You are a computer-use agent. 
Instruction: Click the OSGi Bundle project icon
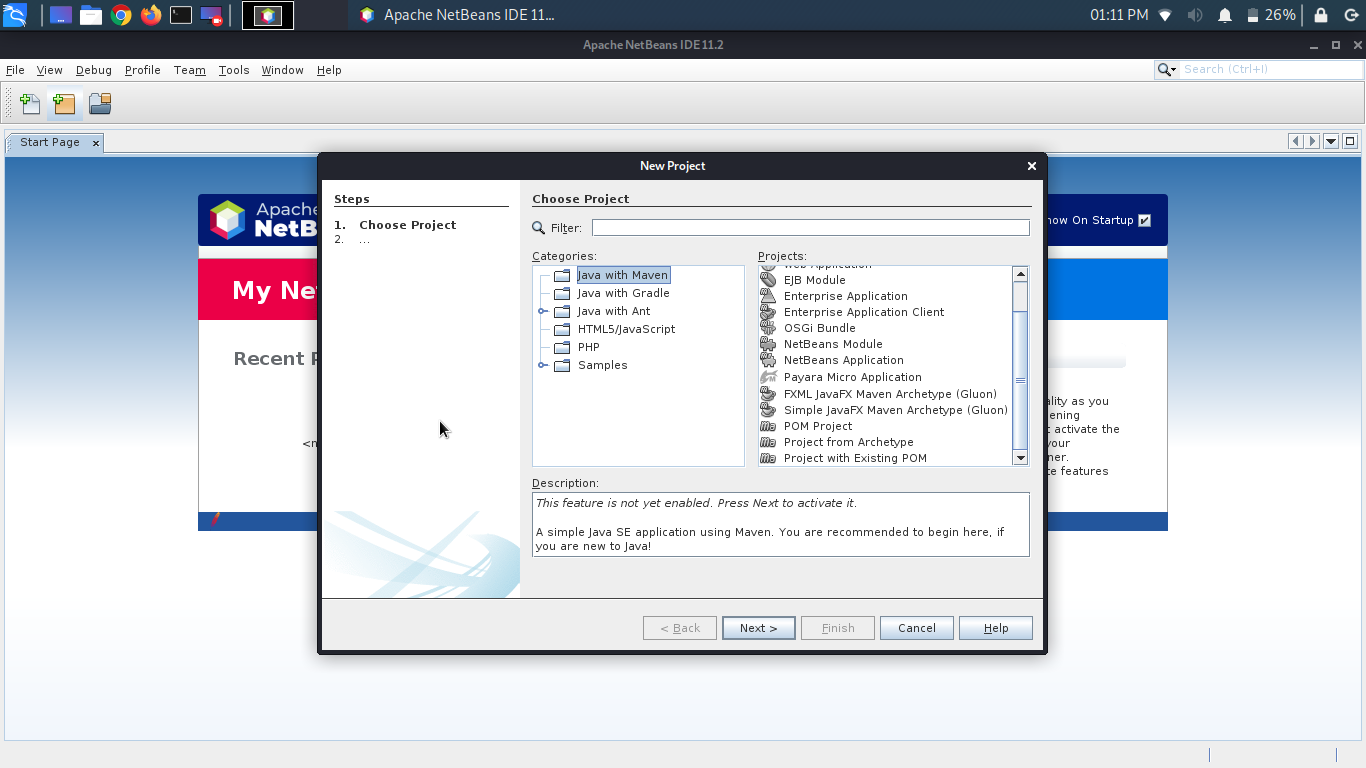click(x=768, y=328)
